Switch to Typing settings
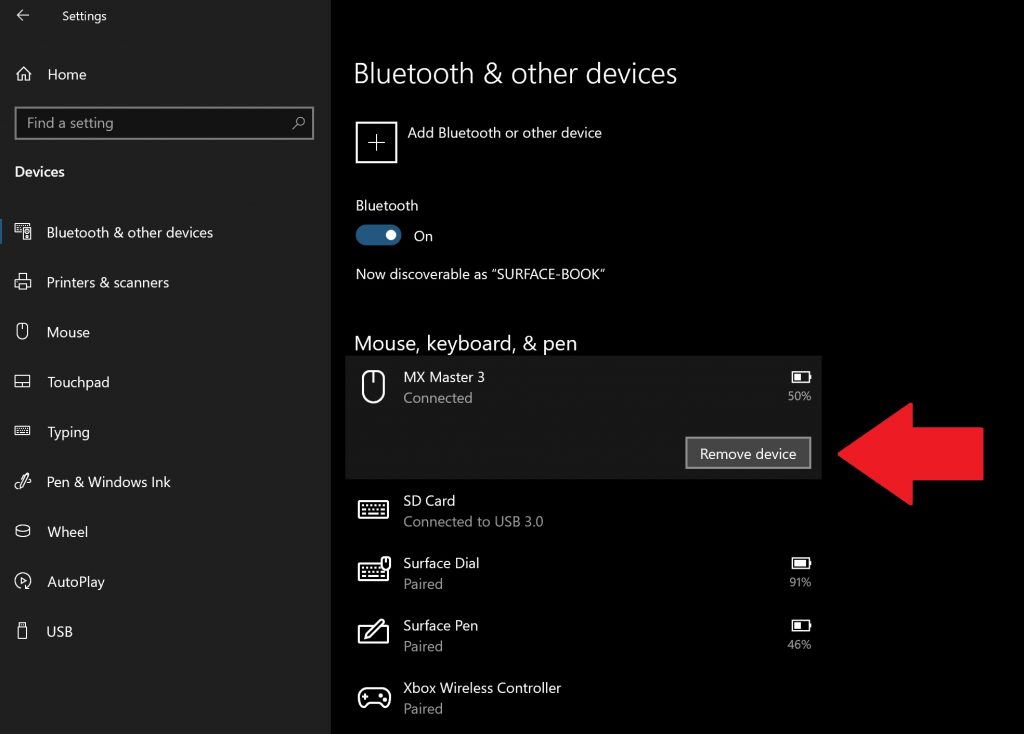The height and width of the screenshot is (734, 1024). click(69, 432)
